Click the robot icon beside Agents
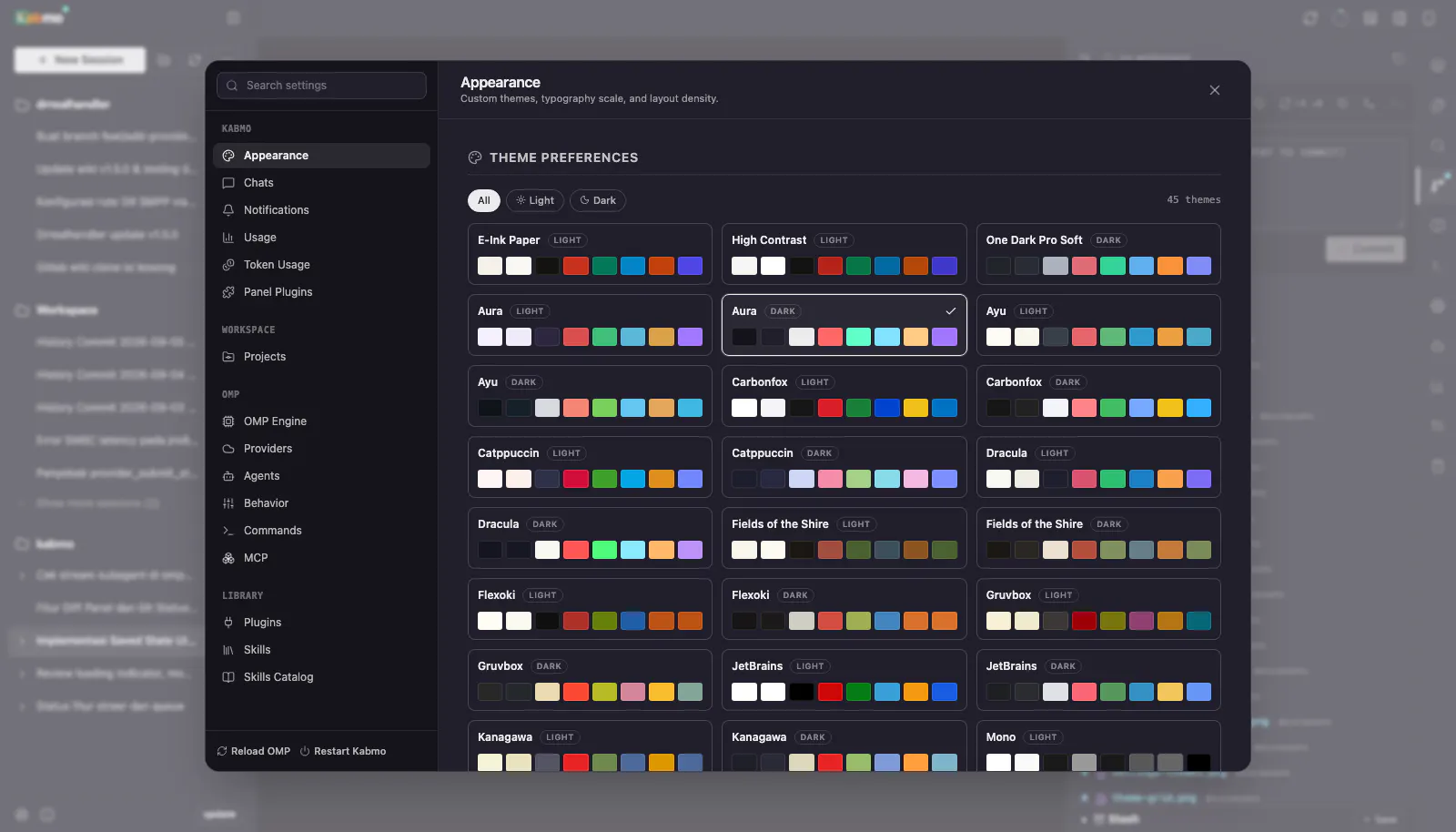The width and height of the screenshot is (1456, 832). pyautogui.click(x=228, y=476)
